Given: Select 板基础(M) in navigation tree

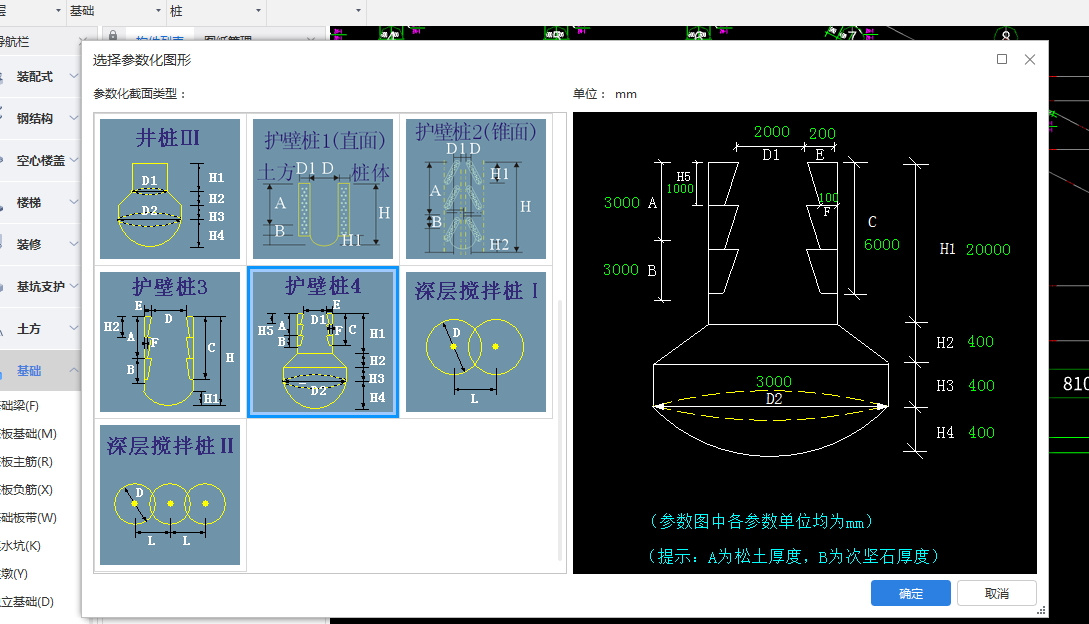Looking at the screenshot, I should [29, 434].
